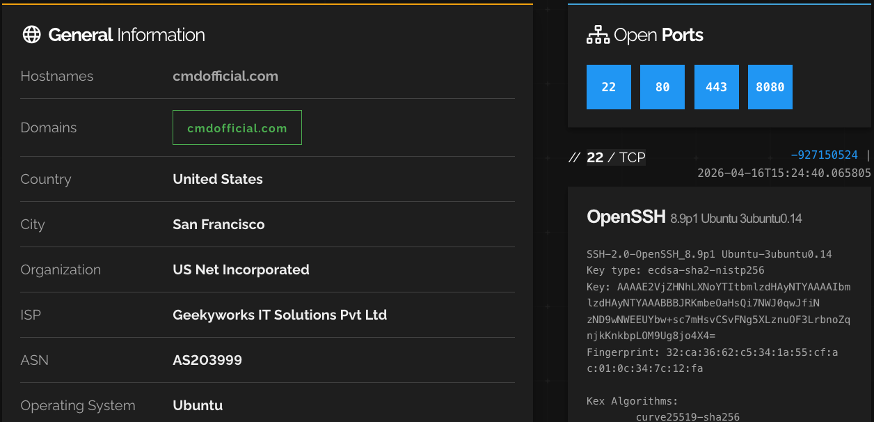
Task: Select organization US Net Incorporated
Action: (241, 269)
